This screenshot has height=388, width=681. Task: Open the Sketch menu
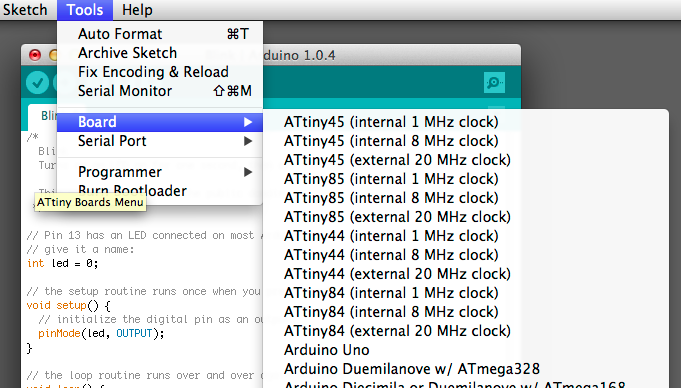pyautogui.click(x=25, y=10)
